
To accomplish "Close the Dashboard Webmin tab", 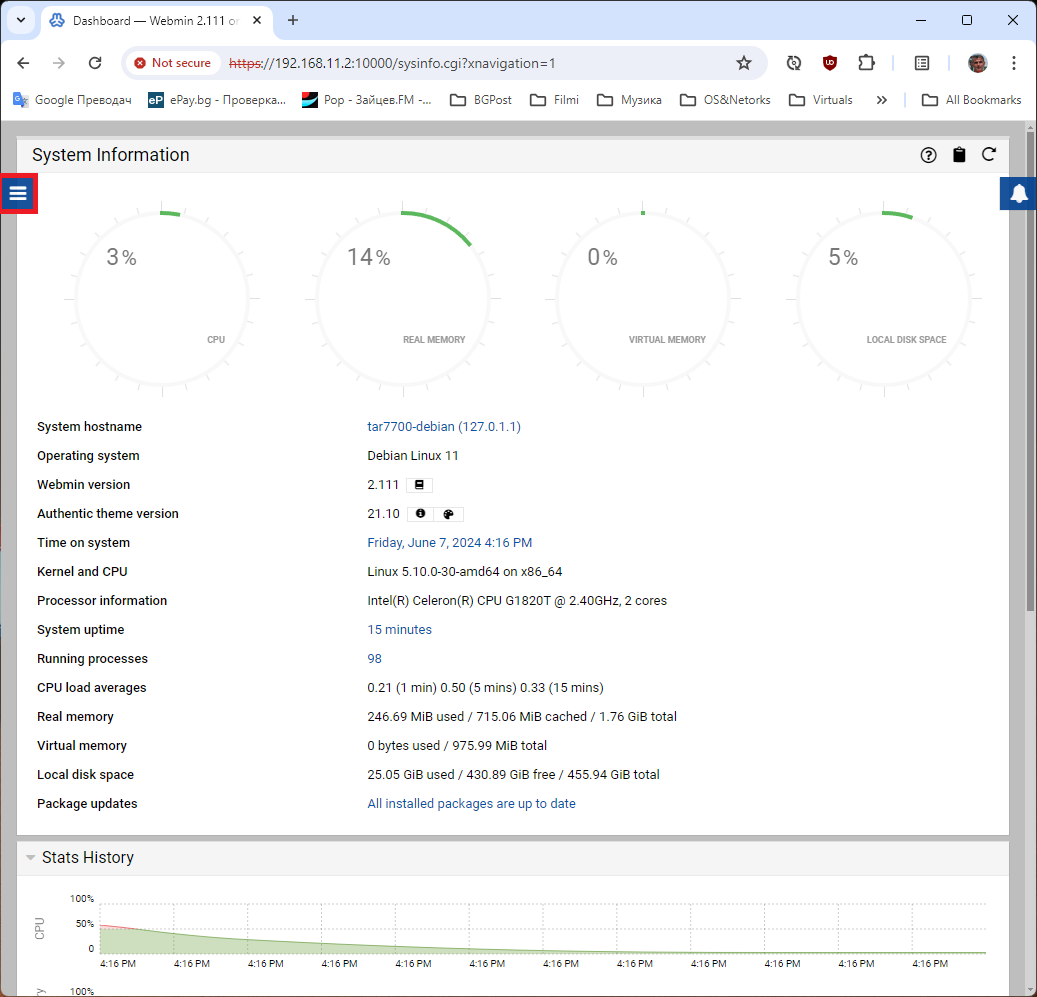I will point(257,20).
